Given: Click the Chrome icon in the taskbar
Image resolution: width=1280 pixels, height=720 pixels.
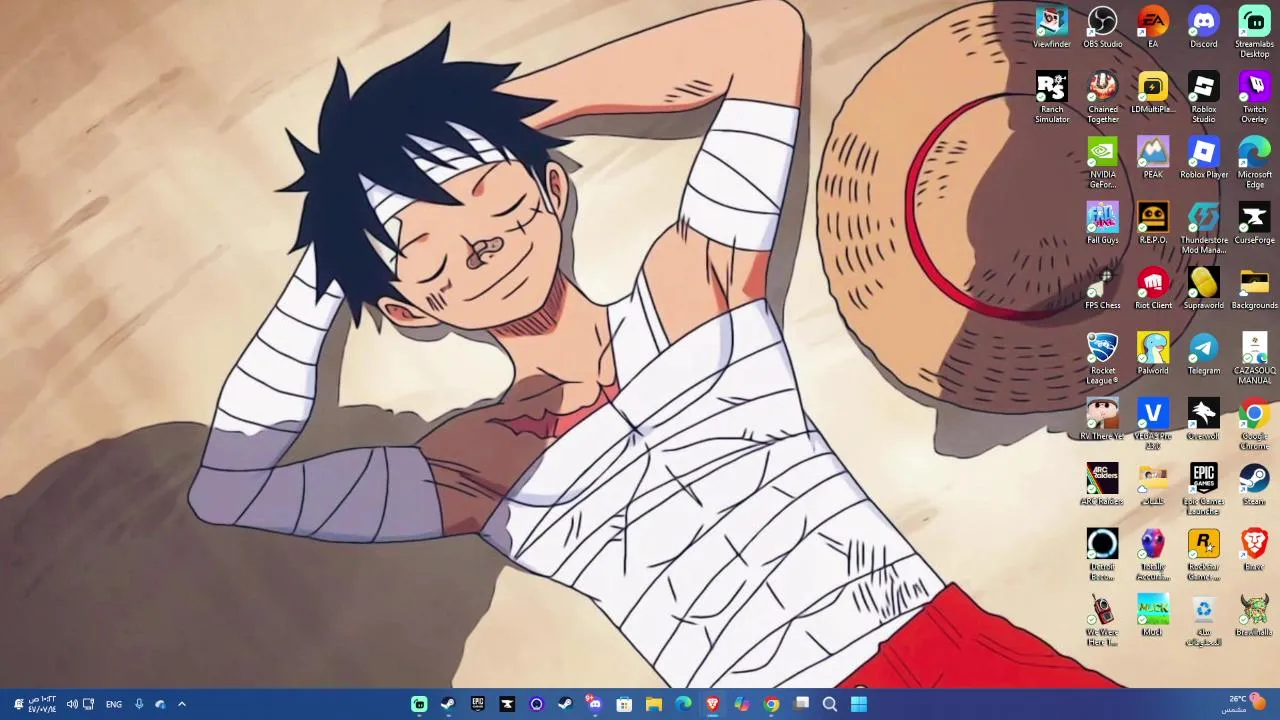Looking at the screenshot, I should [x=771, y=704].
